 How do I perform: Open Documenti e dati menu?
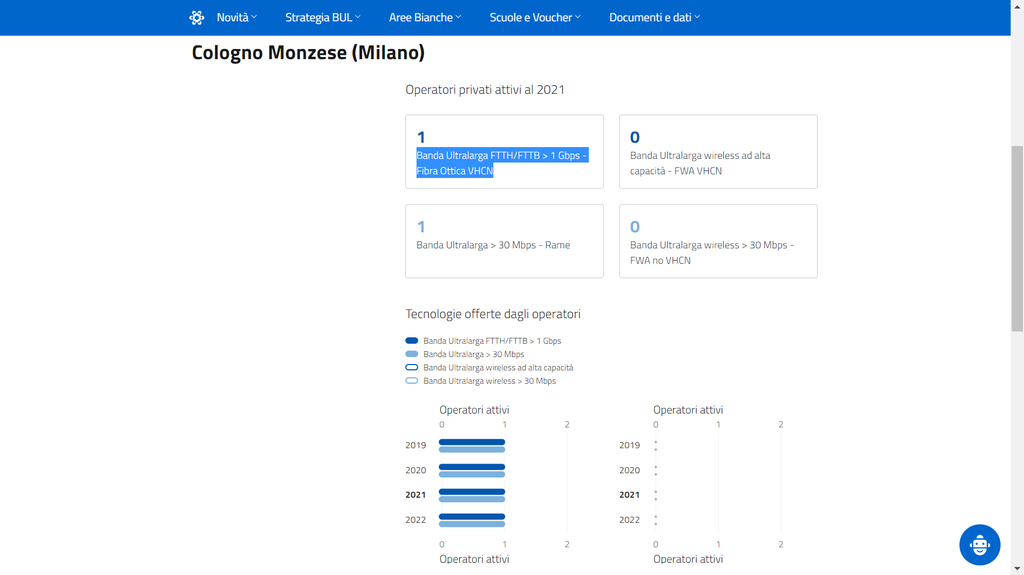pos(654,17)
